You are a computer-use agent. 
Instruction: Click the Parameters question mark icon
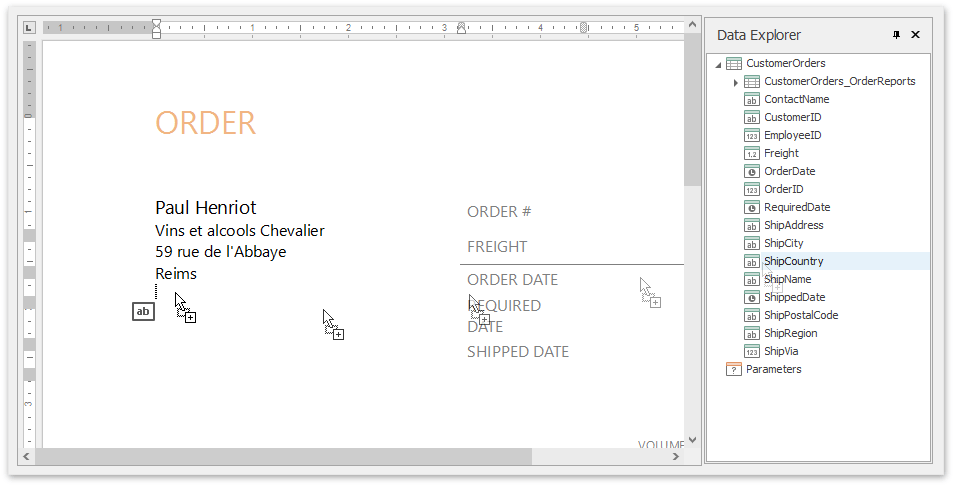pyautogui.click(x=733, y=370)
